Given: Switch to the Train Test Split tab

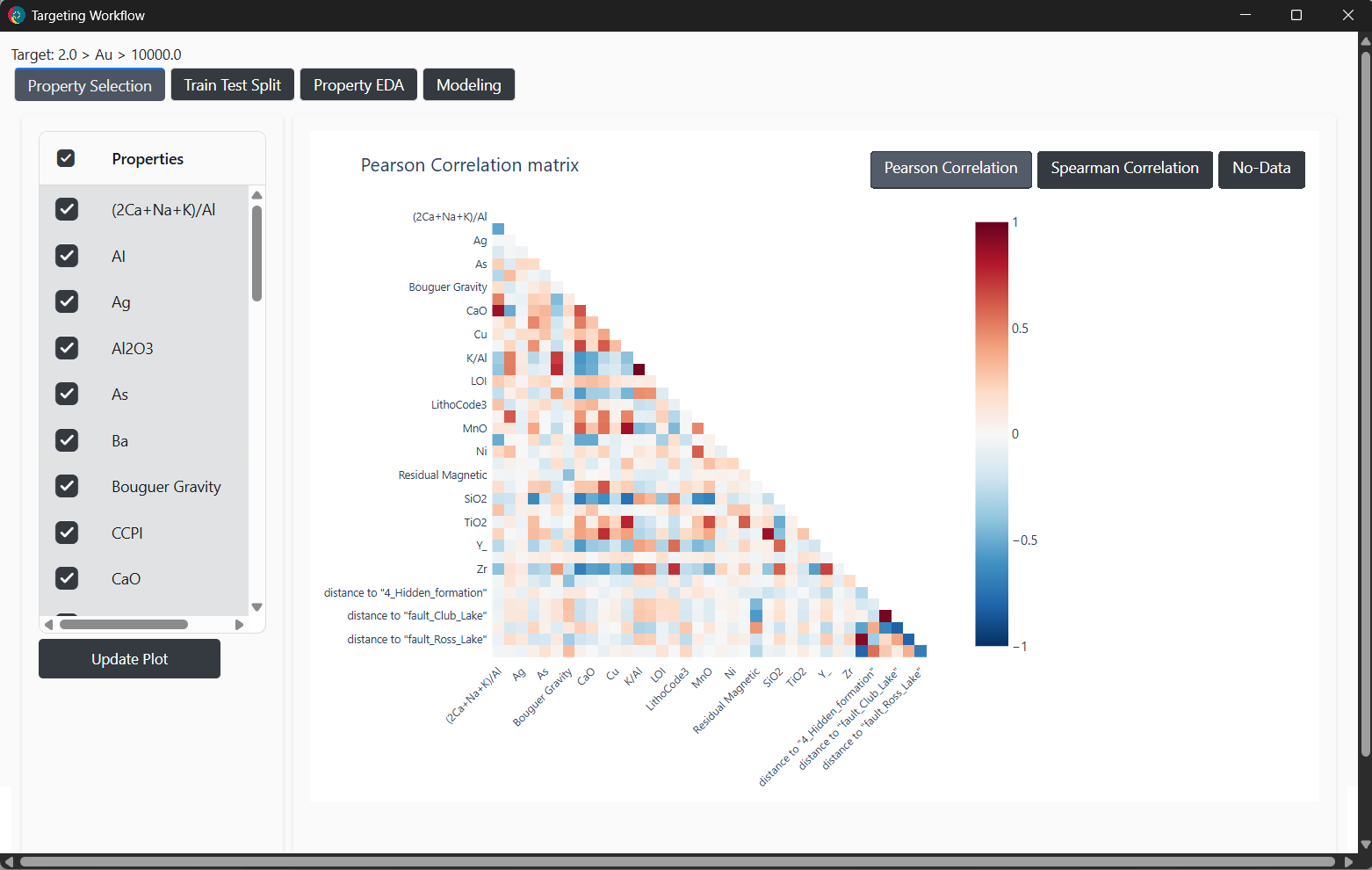Looking at the screenshot, I should 233,84.
